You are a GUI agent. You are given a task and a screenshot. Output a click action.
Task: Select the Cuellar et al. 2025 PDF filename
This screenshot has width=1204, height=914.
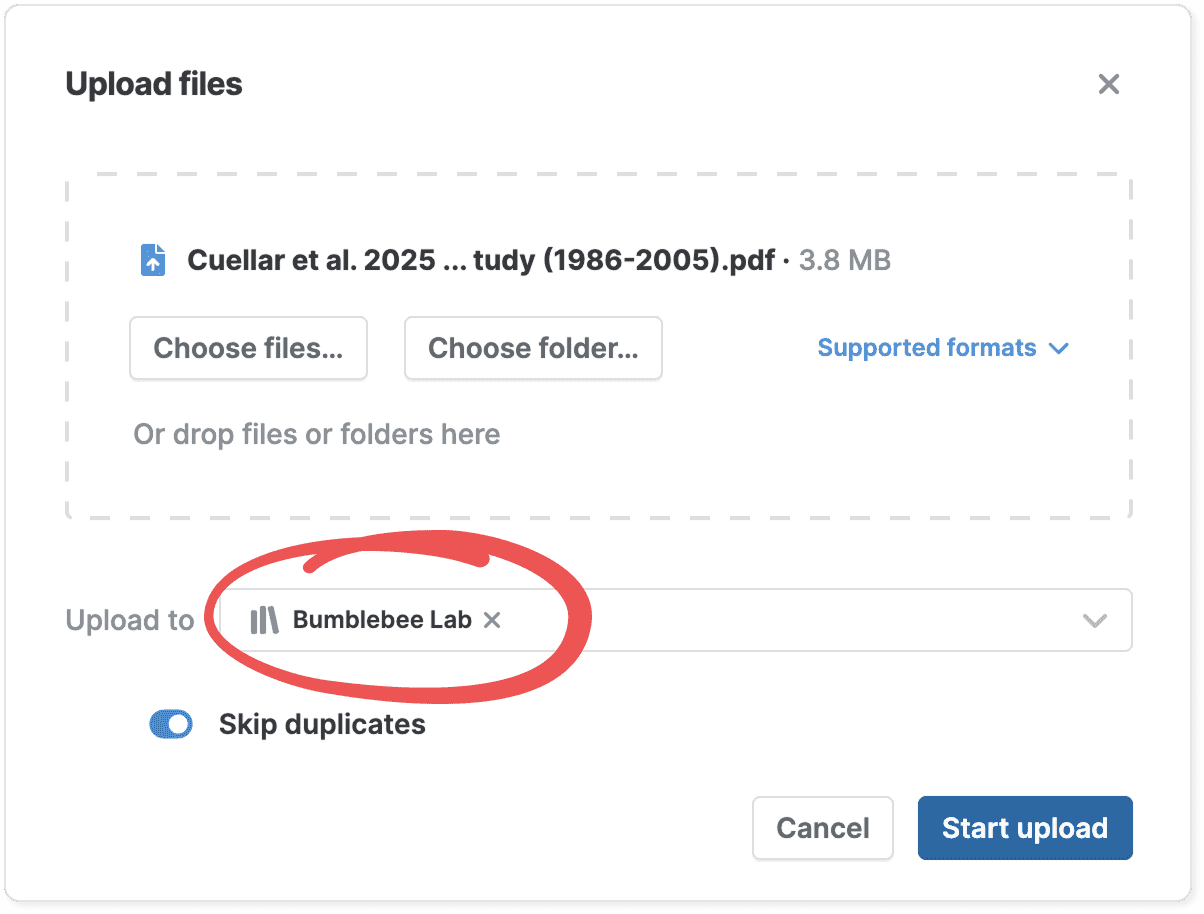pos(481,261)
